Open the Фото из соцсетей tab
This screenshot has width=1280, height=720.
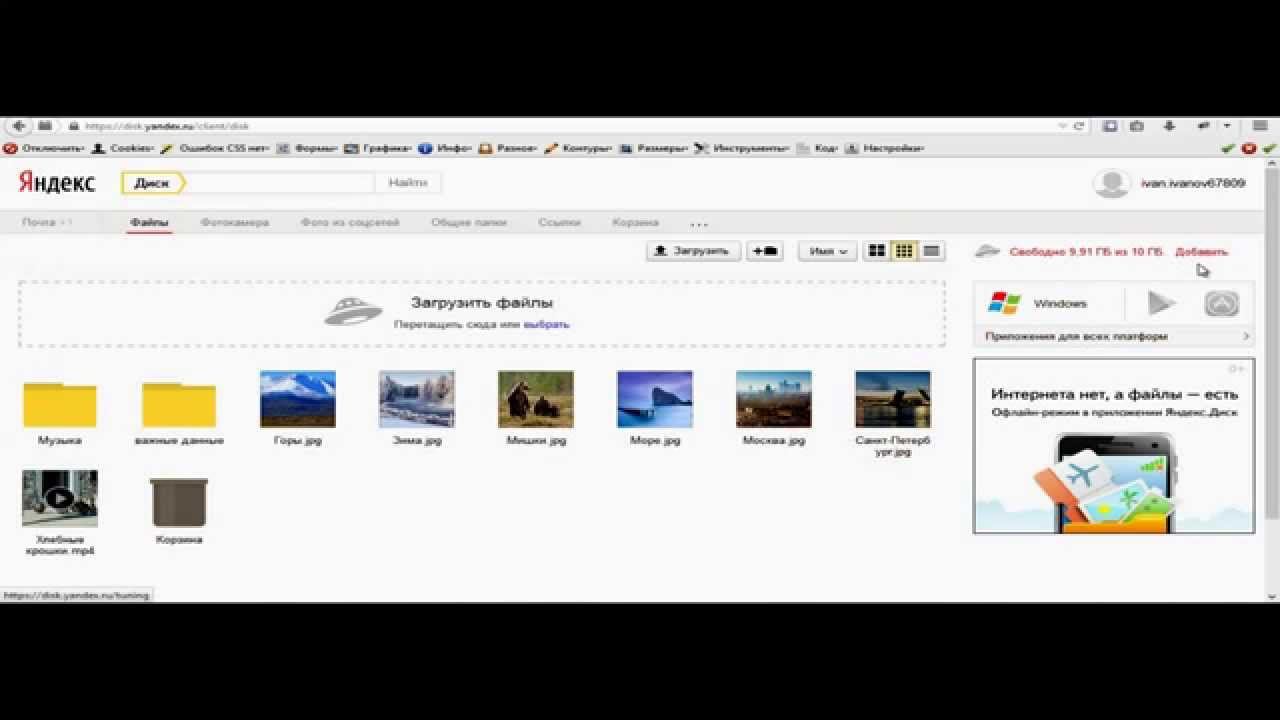[350, 222]
